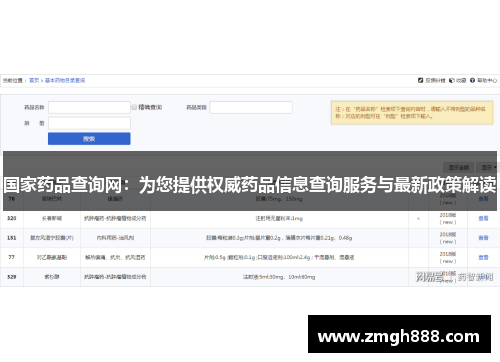Select the row number "151" cell
This screenshot has height=362, width=500.
(12, 238)
